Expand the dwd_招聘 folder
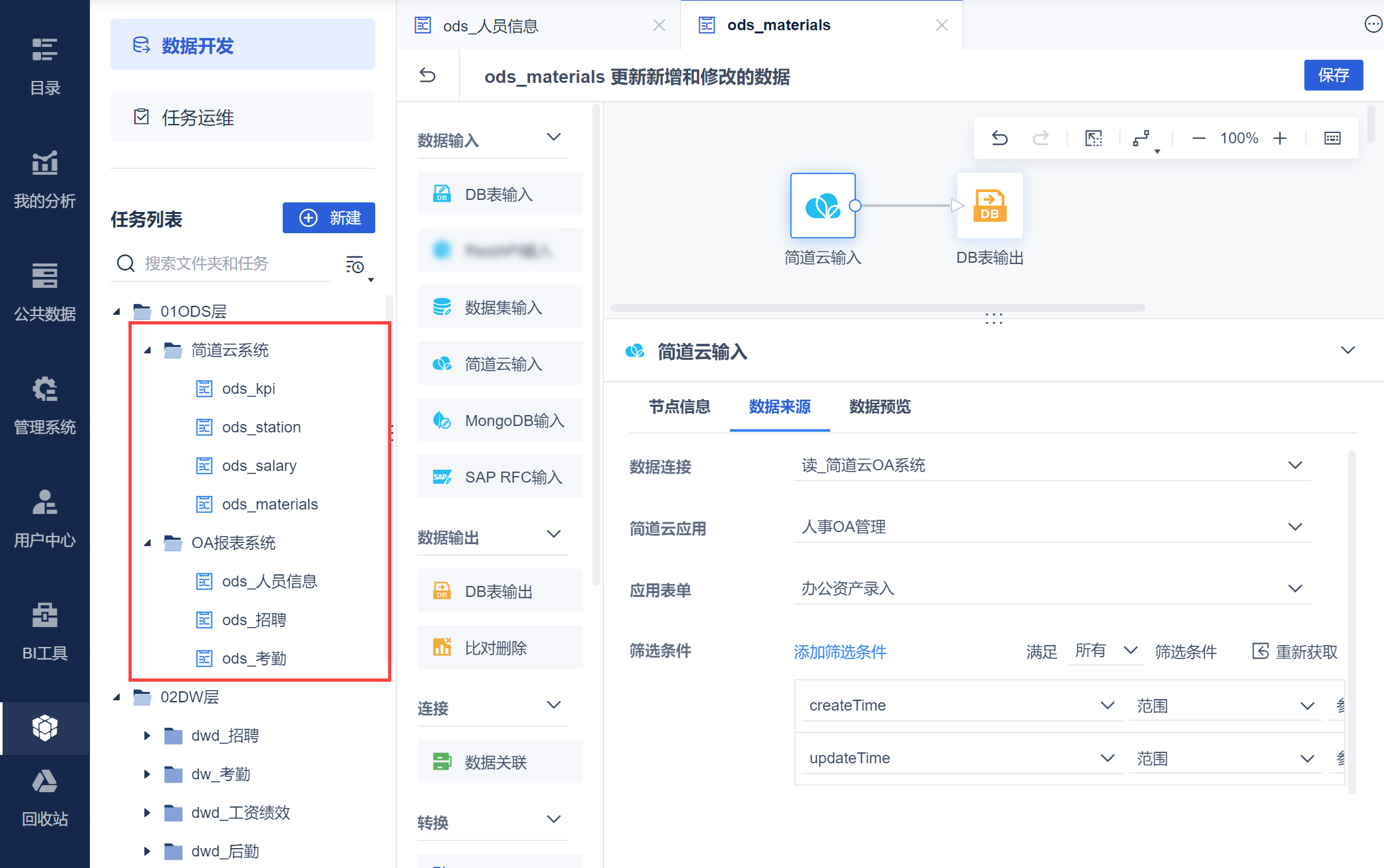This screenshot has height=868, width=1384. click(147, 736)
